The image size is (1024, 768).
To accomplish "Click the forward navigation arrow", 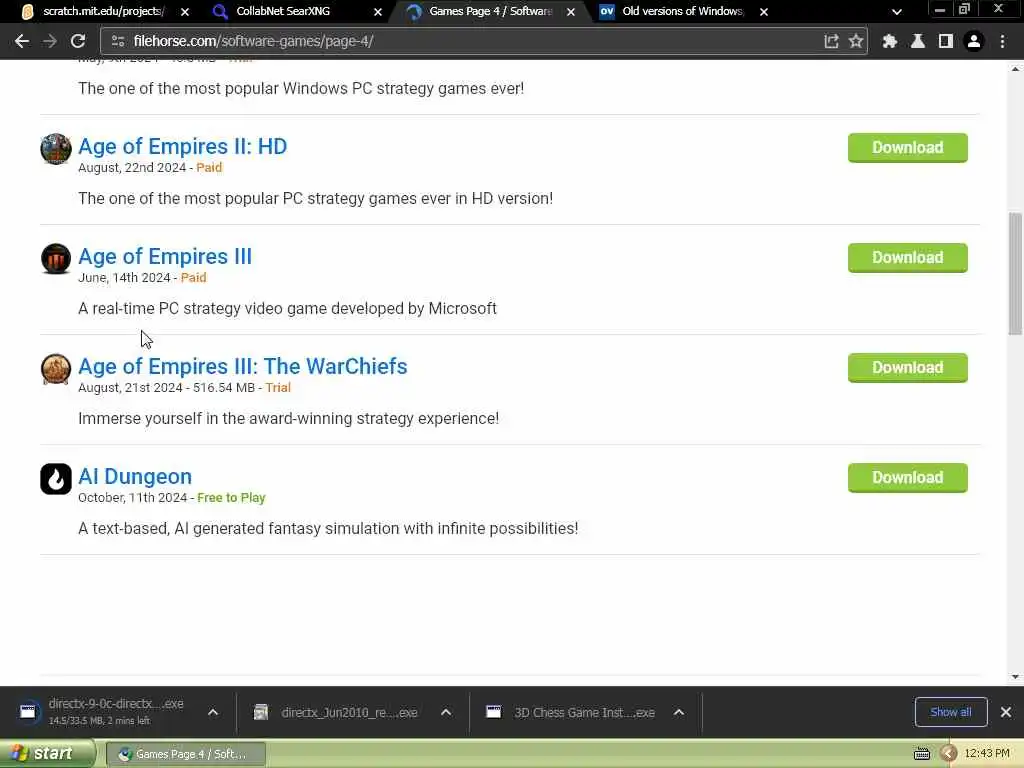I will pyautogui.click(x=50, y=41).
